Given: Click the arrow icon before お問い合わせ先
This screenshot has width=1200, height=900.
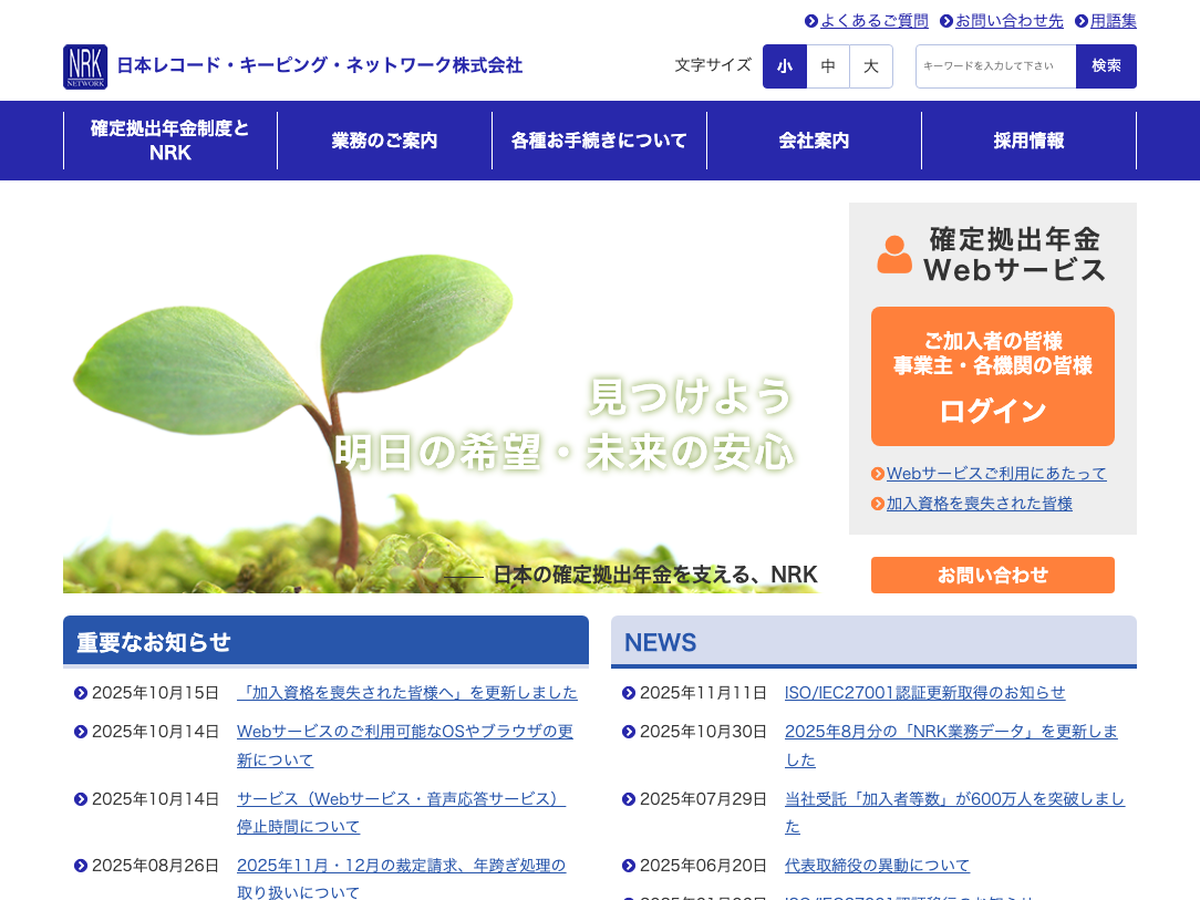Looking at the screenshot, I should click(946, 21).
